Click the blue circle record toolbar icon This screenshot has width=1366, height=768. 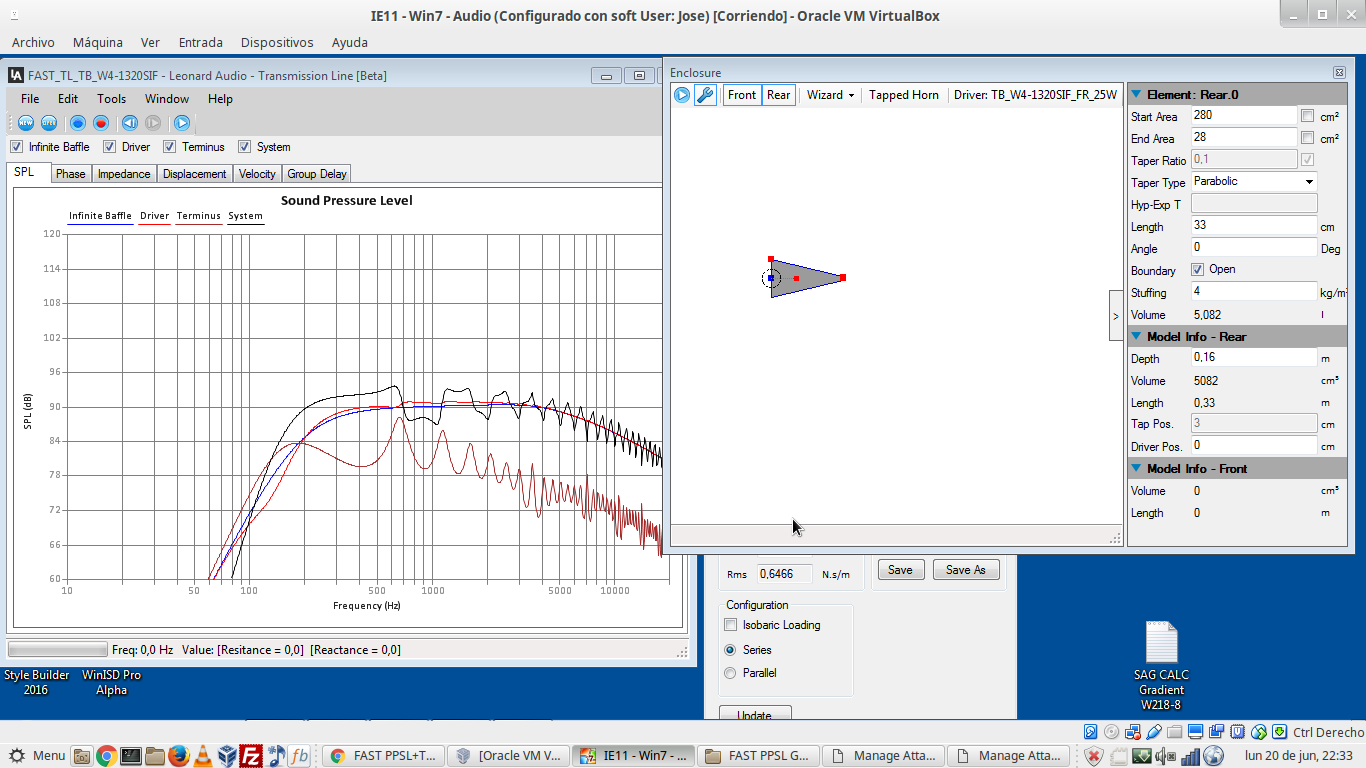tap(77, 123)
